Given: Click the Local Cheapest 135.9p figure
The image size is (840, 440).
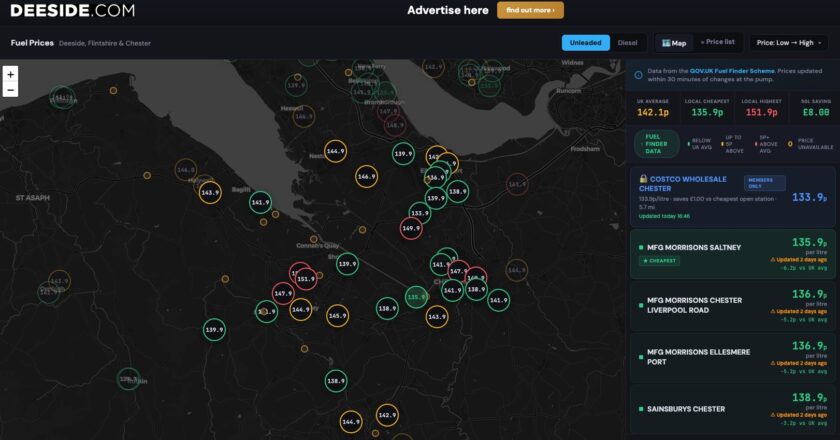Looking at the screenshot, I should [707, 113].
